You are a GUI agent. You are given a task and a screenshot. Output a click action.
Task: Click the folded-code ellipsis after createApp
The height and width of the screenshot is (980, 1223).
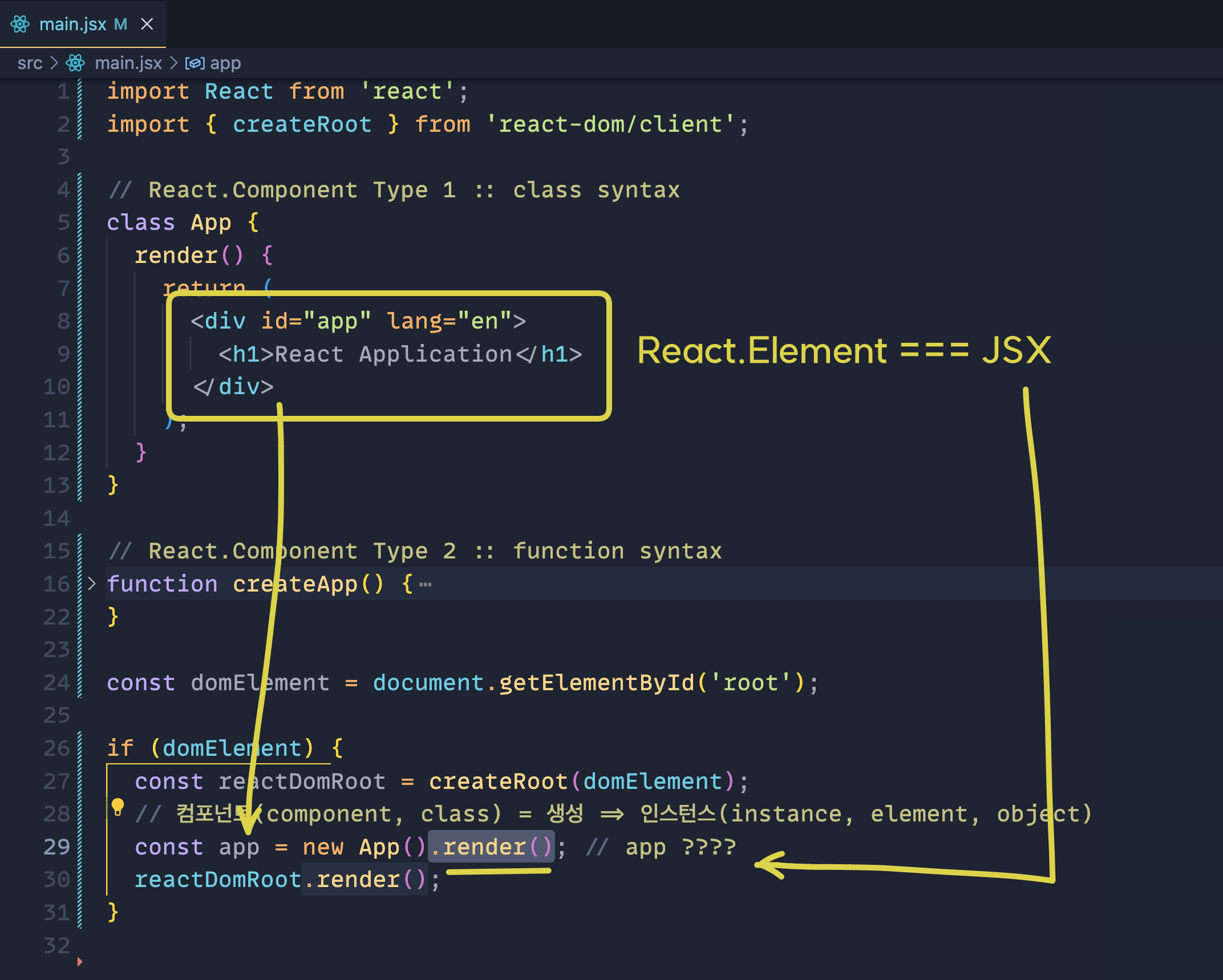point(426,584)
